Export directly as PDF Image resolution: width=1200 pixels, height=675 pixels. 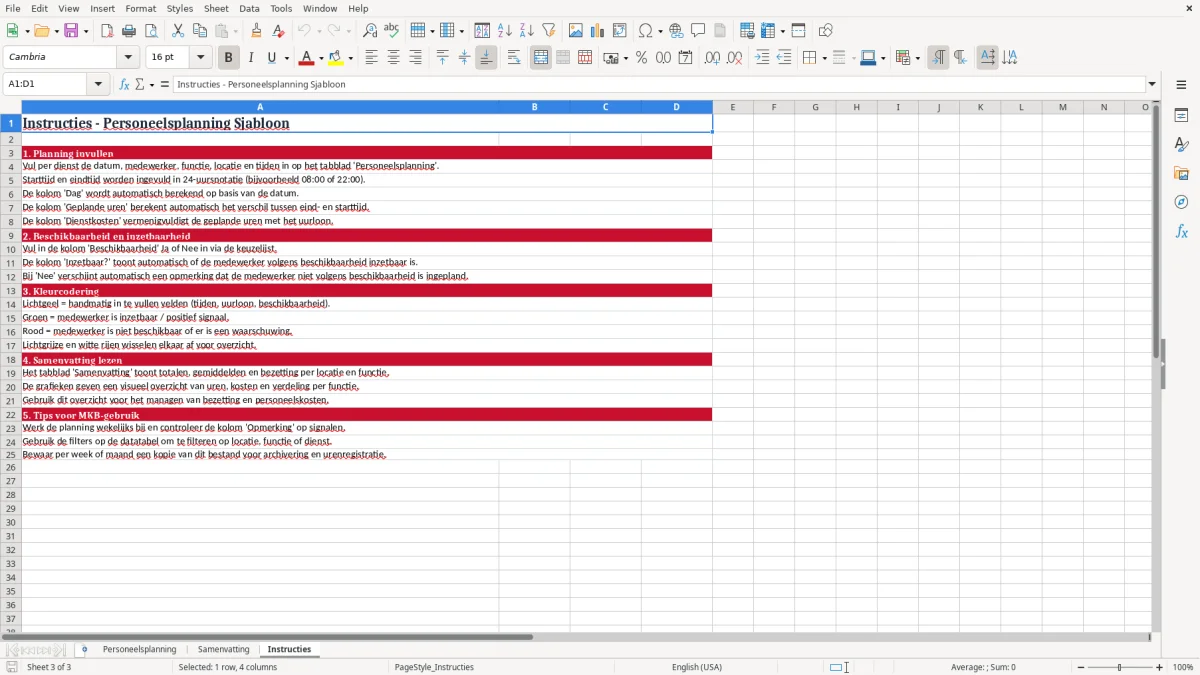tap(107, 31)
